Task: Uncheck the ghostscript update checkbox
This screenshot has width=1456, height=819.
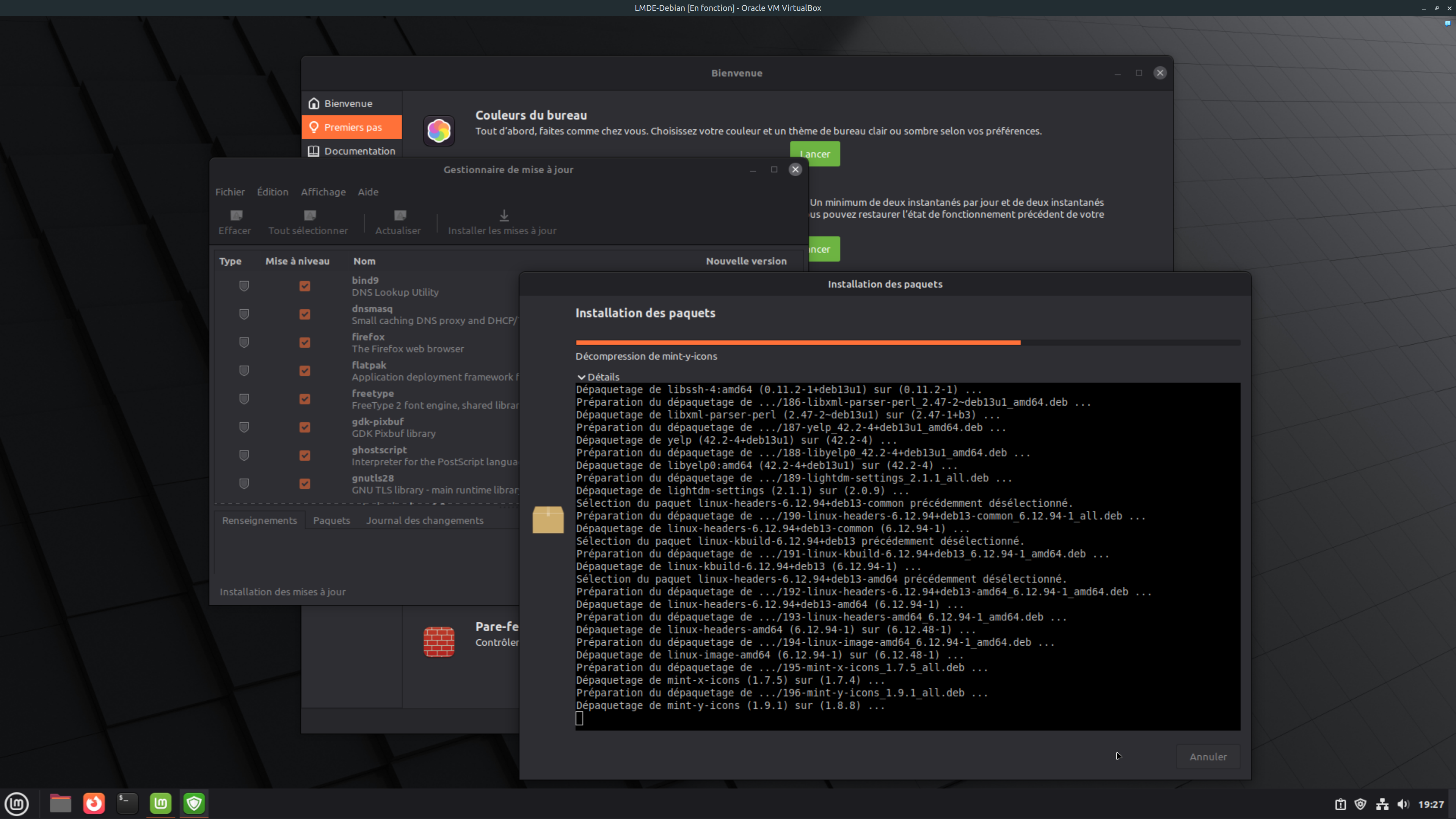Action: click(x=304, y=455)
